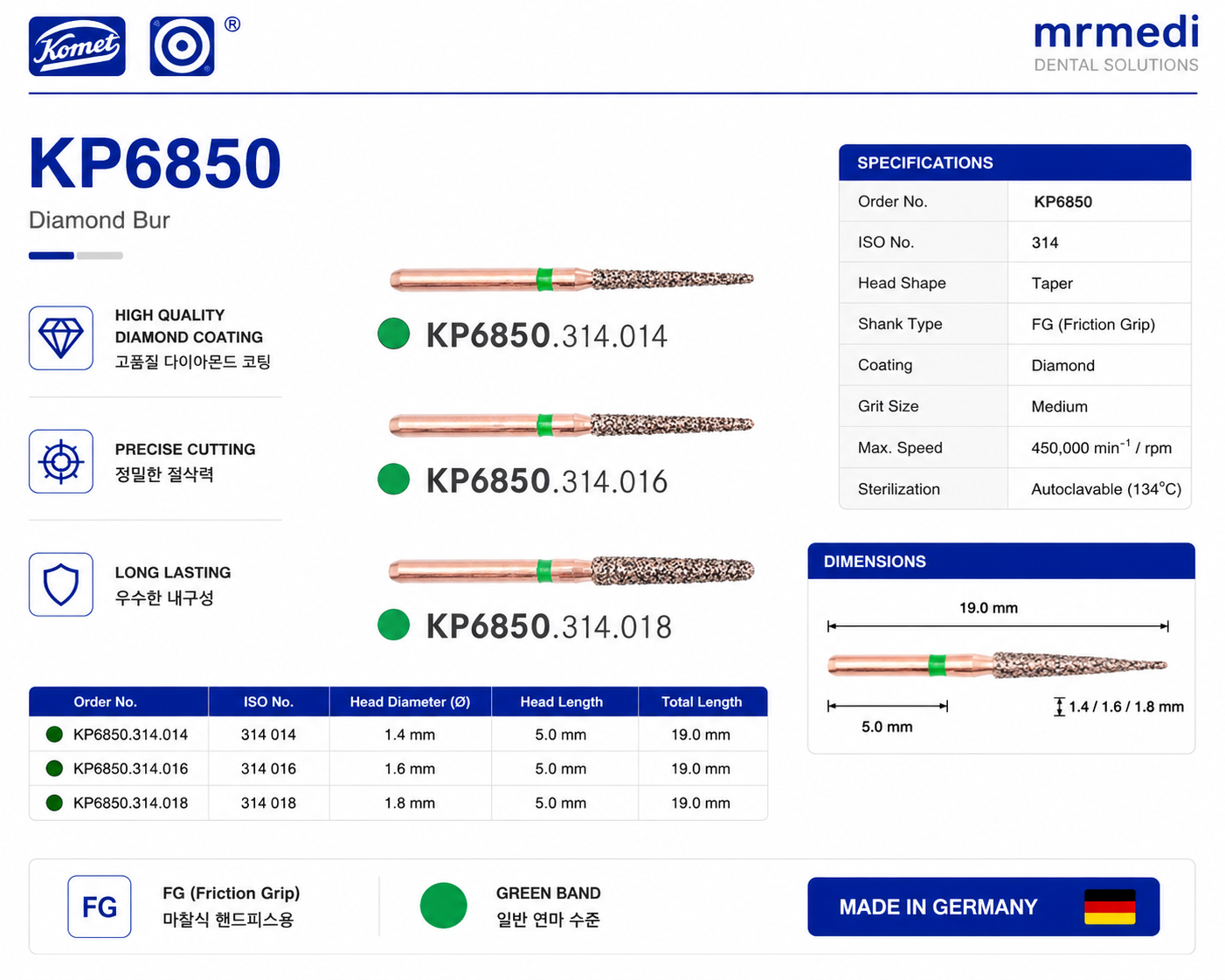This screenshot has height=980, width=1225.
Task: Select the KP6850.314.018 bur image
Action: click(571, 570)
